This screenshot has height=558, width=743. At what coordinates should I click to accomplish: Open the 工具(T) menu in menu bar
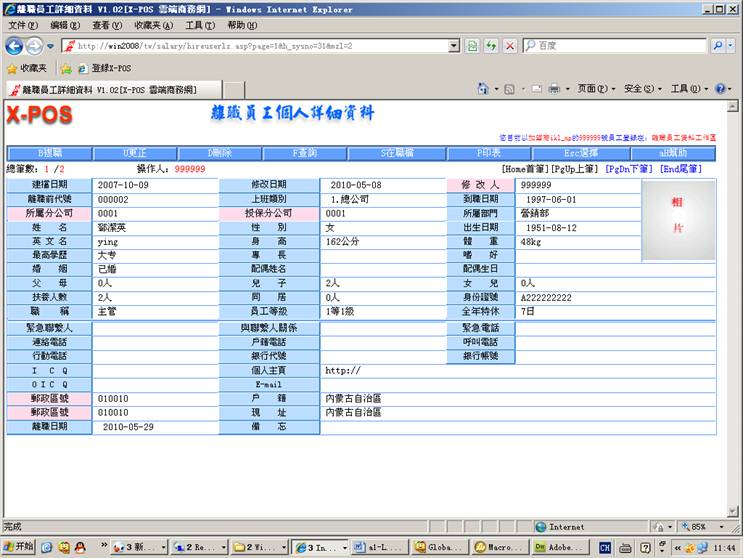tap(199, 25)
